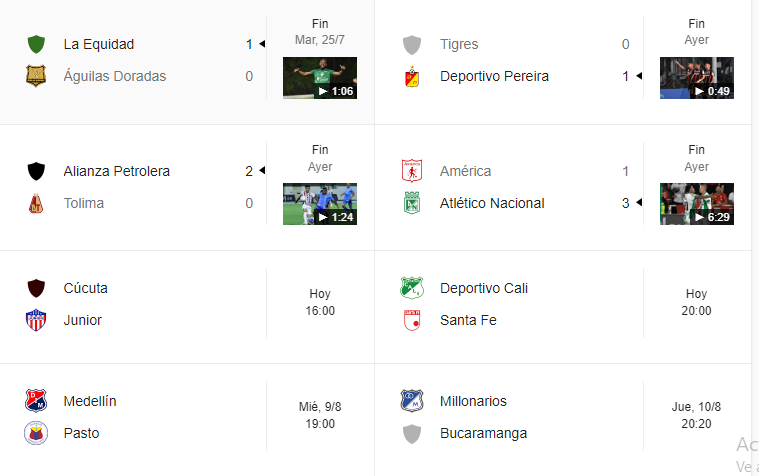The image size is (759, 476).
Task: Click the Junior striped shield crest
Action: coord(36,320)
